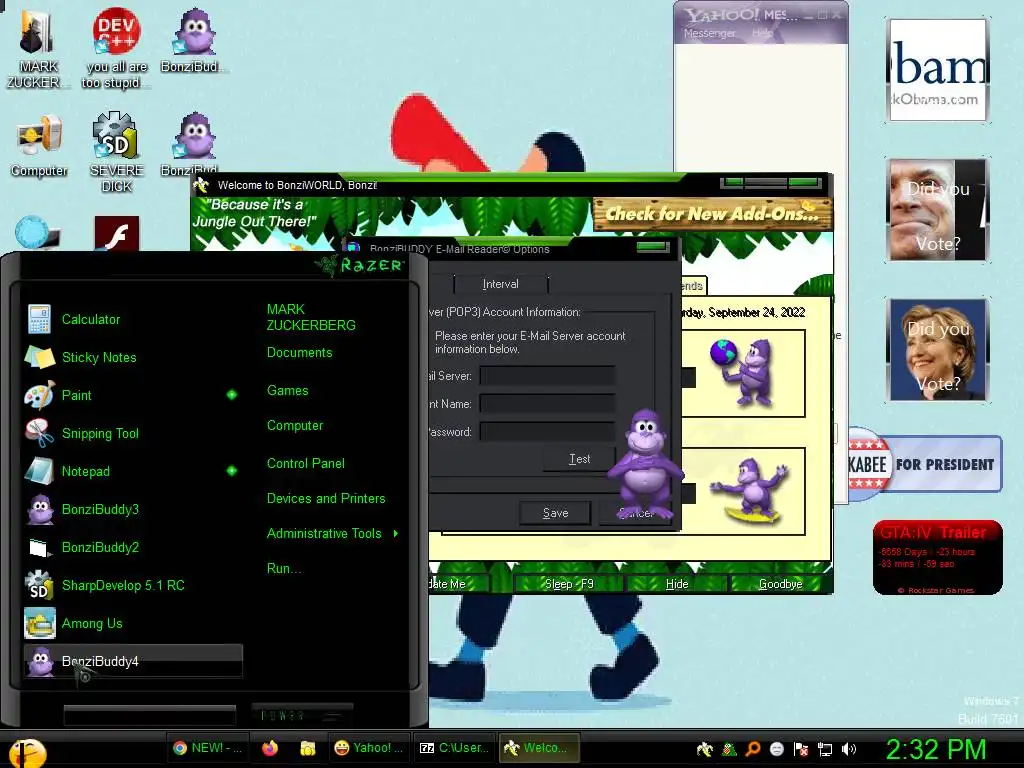The height and width of the screenshot is (768, 1024).
Task: Click the Sleep - F9 button
Action: tap(569, 584)
